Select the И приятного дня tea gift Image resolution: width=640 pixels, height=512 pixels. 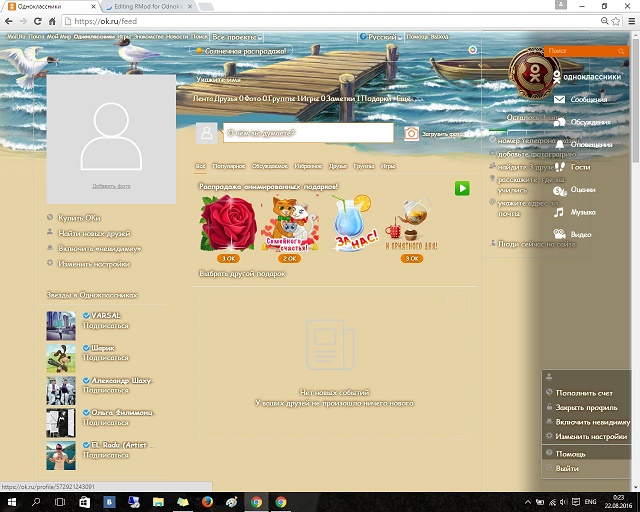[x=411, y=223]
